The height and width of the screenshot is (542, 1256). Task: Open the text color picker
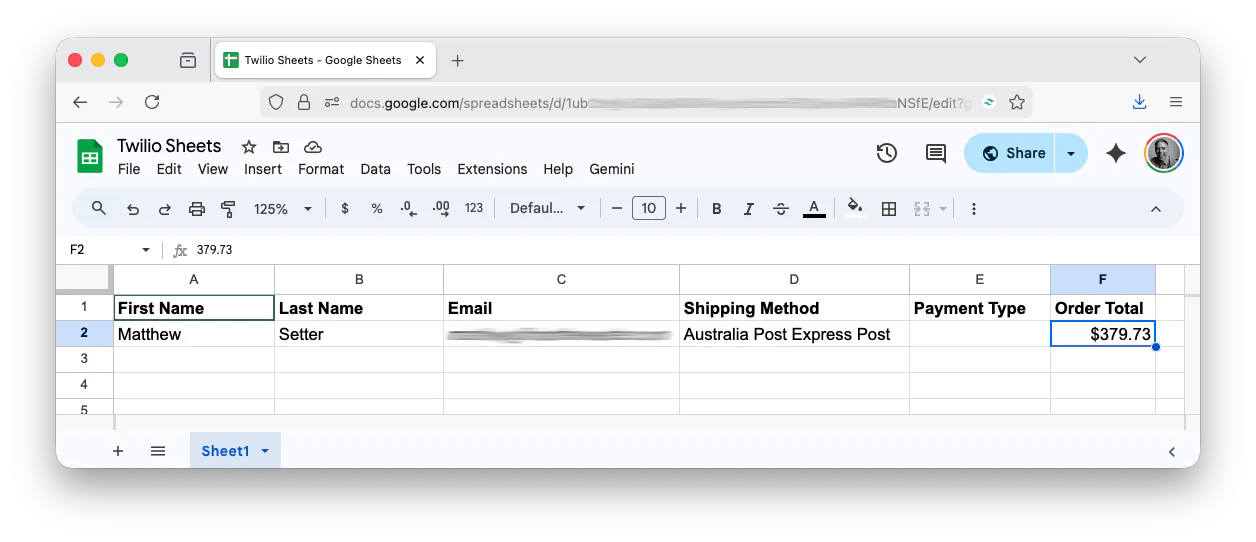tap(814, 208)
